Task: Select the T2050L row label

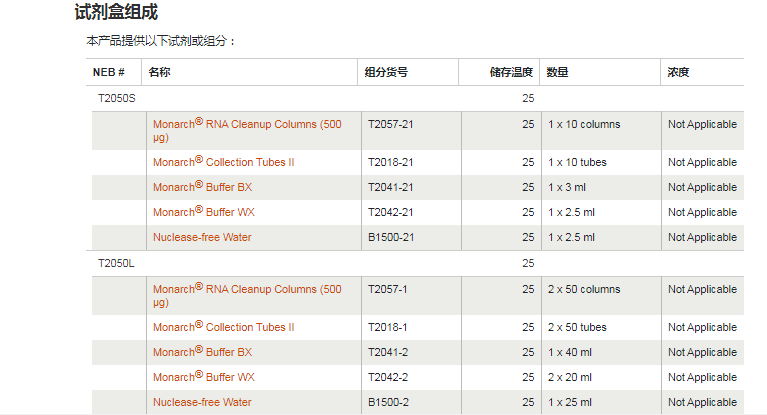Action: [x=116, y=264]
